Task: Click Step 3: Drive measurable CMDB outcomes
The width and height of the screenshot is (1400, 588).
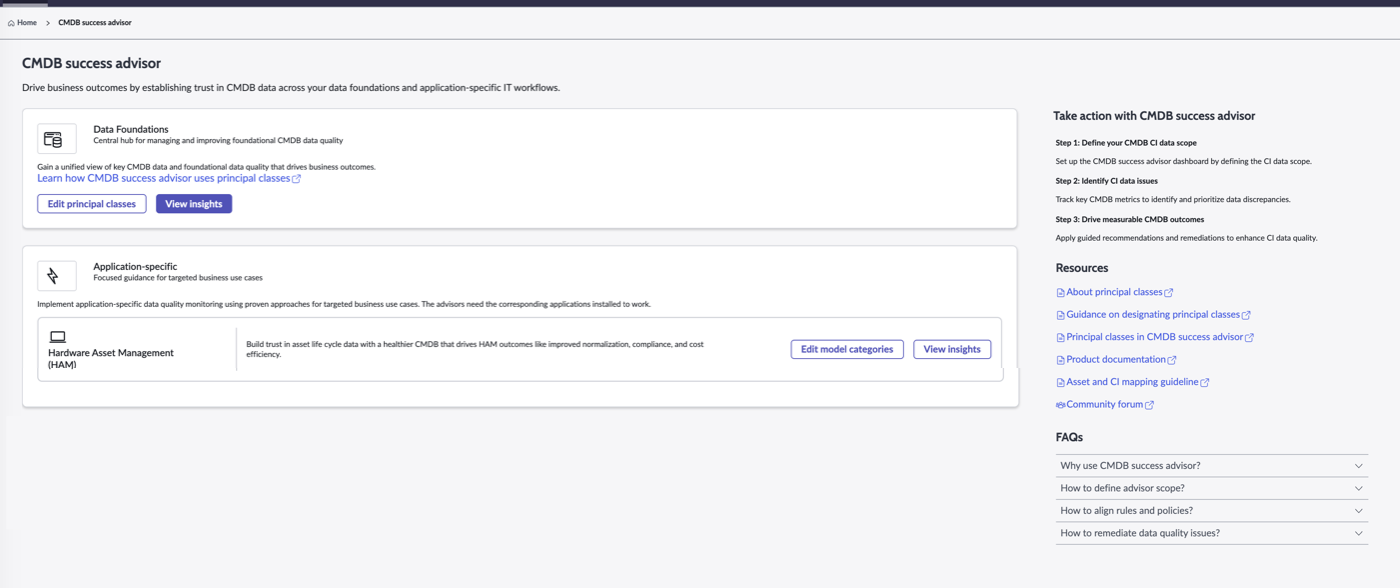Action: (1130, 219)
